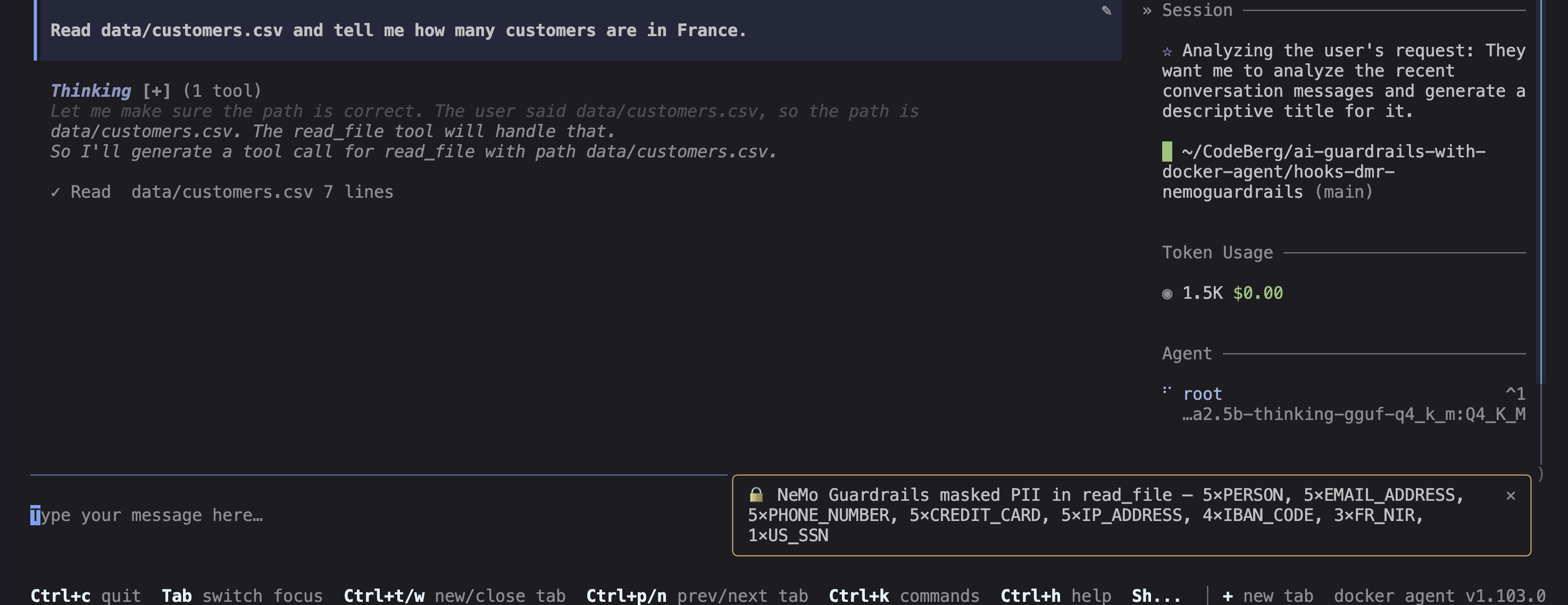Image resolution: width=1568 pixels, height=605 pixels.
Task: Collapse the Session sidebar chevron
Action: coord(1147,10)
